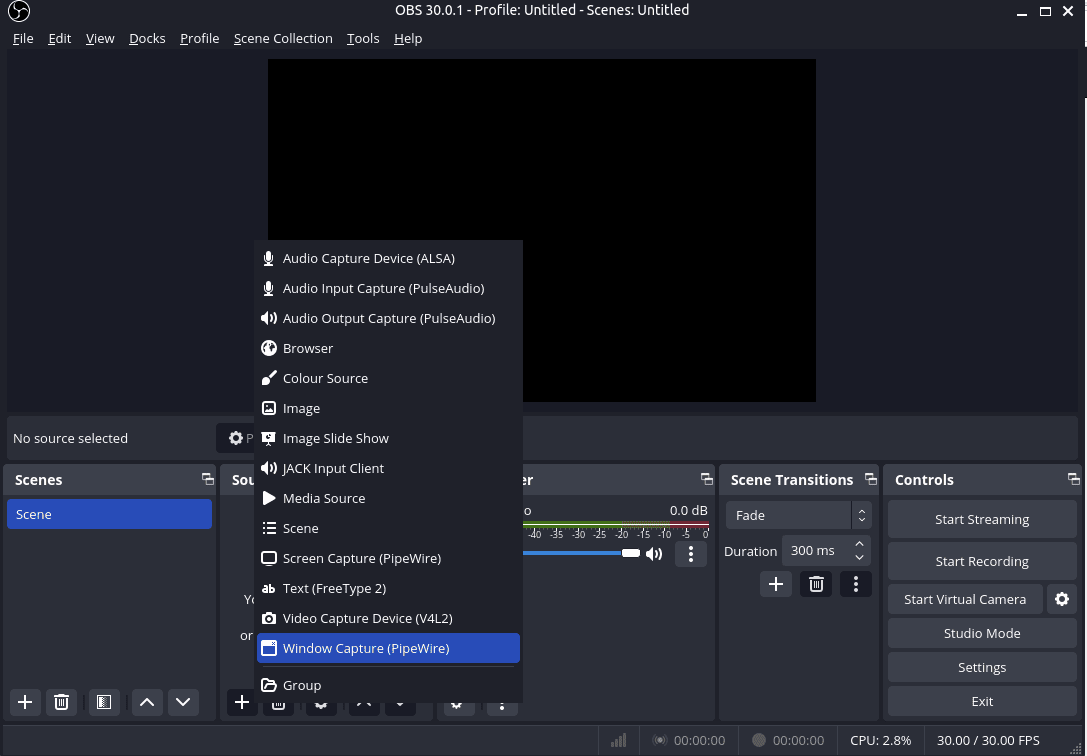Viewport: 1087px width, 756px height.
Task: Click the recording status indicator icon
Action: (x=759, y=741)
